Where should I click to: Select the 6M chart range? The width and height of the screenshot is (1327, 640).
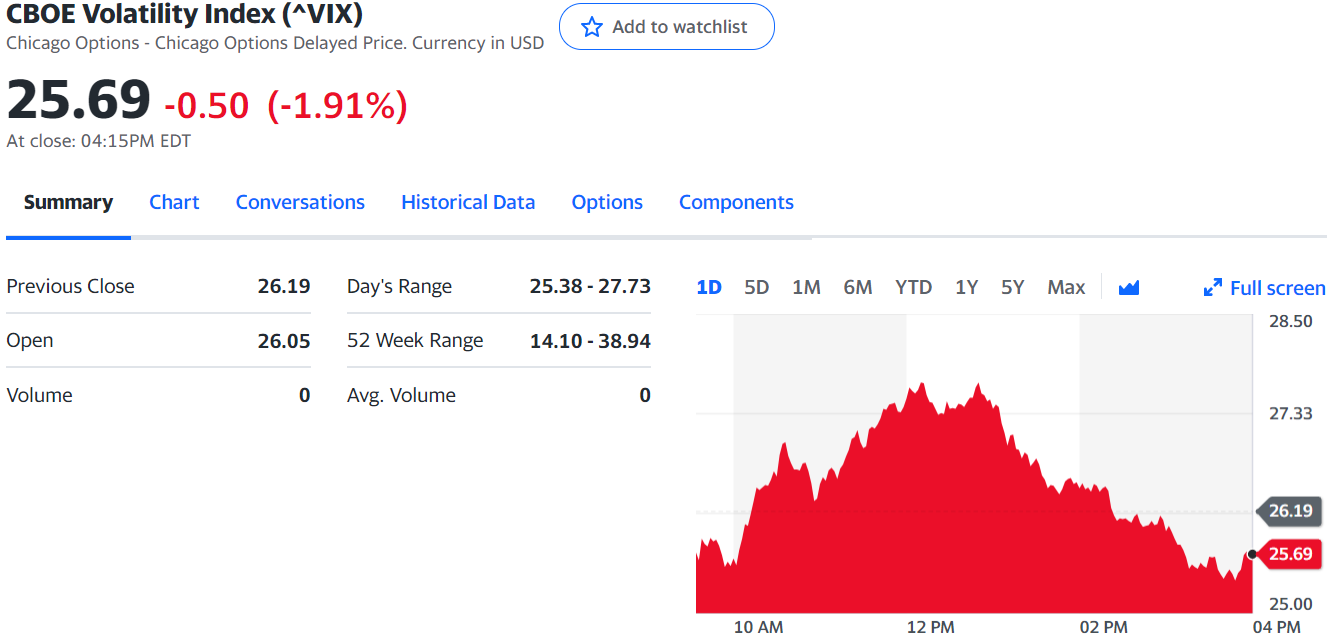(858, 288)
